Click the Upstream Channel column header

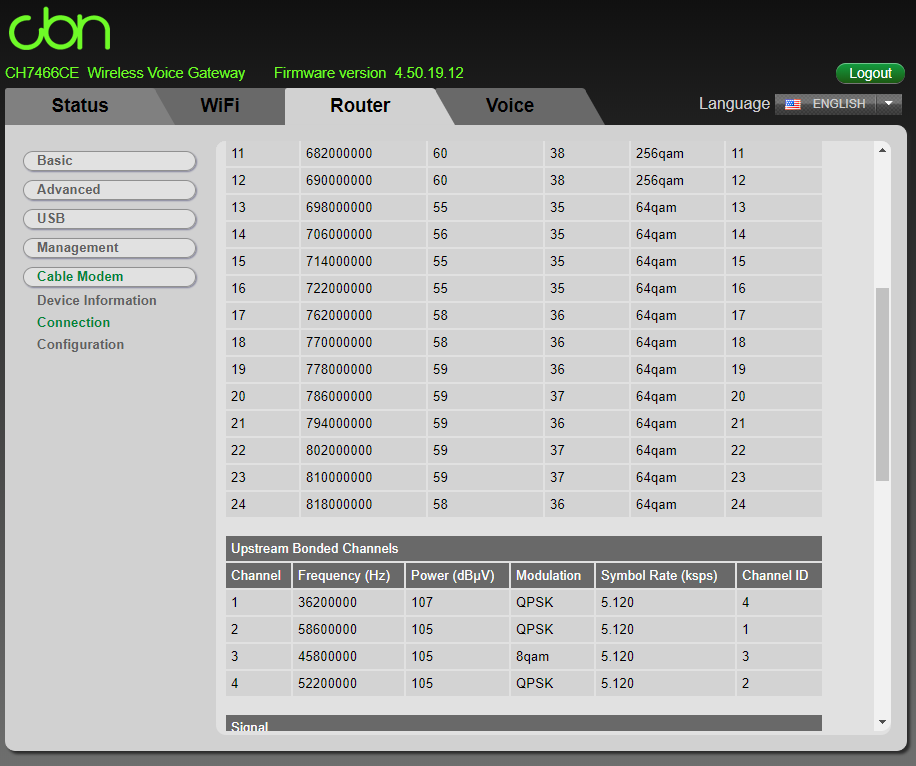pyautogui.click(x=256, y=576)
